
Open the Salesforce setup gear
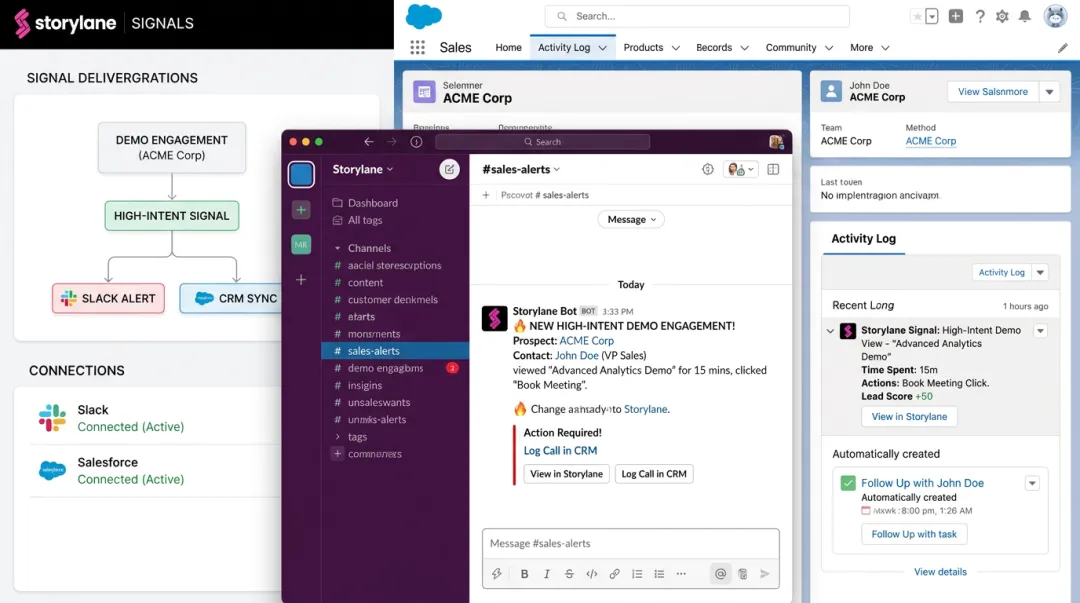coord(1002,16)
